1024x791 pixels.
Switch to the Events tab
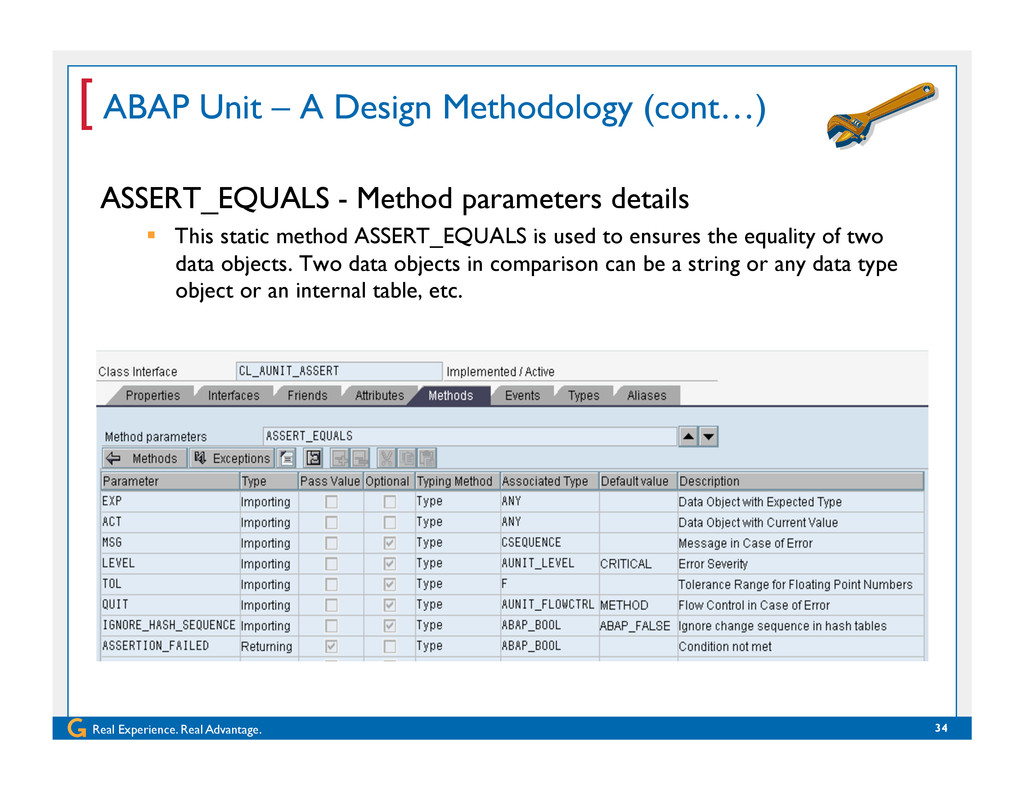pos(522,396)
